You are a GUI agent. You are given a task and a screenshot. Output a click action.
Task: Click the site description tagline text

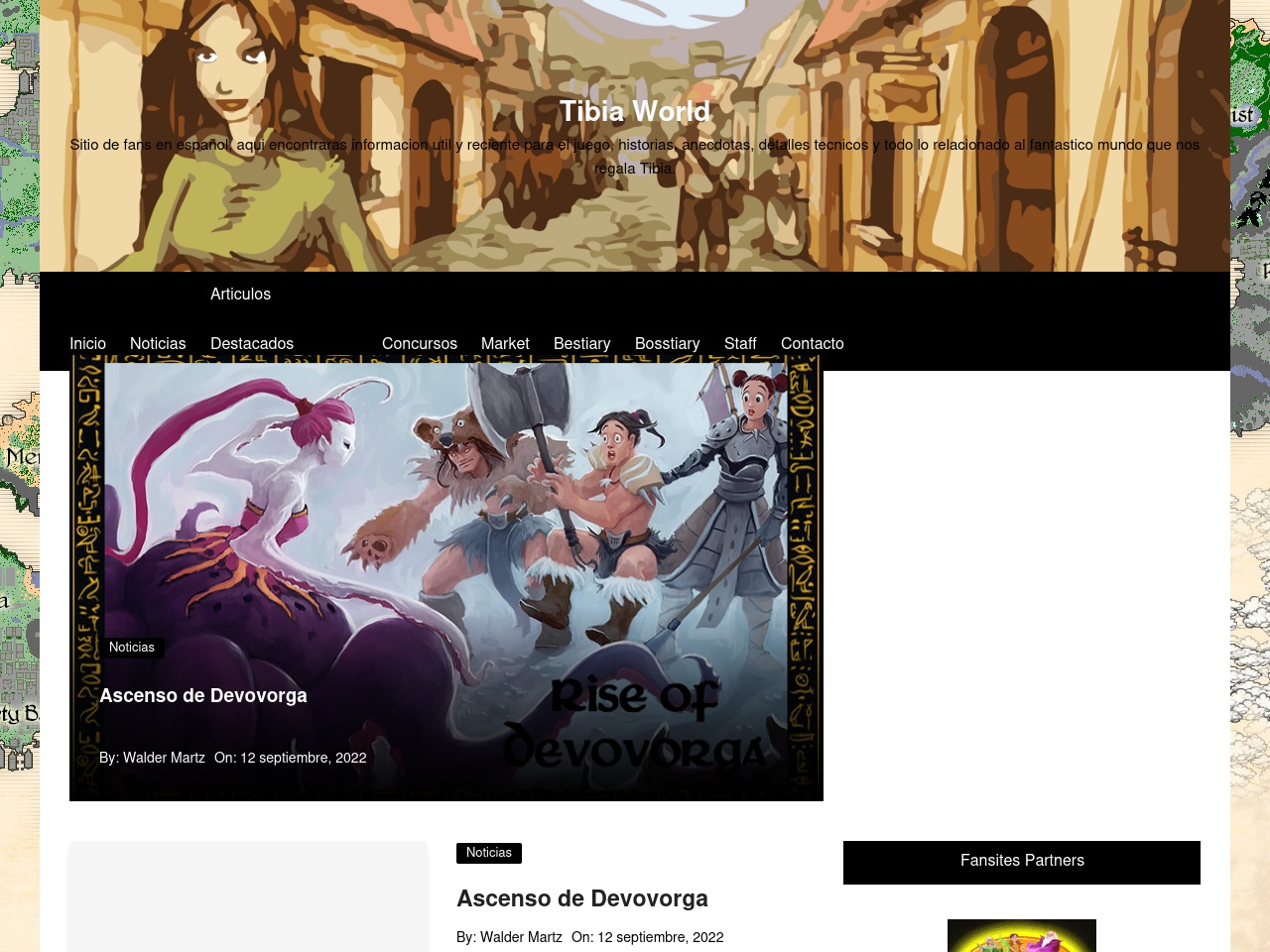point(635,157)
